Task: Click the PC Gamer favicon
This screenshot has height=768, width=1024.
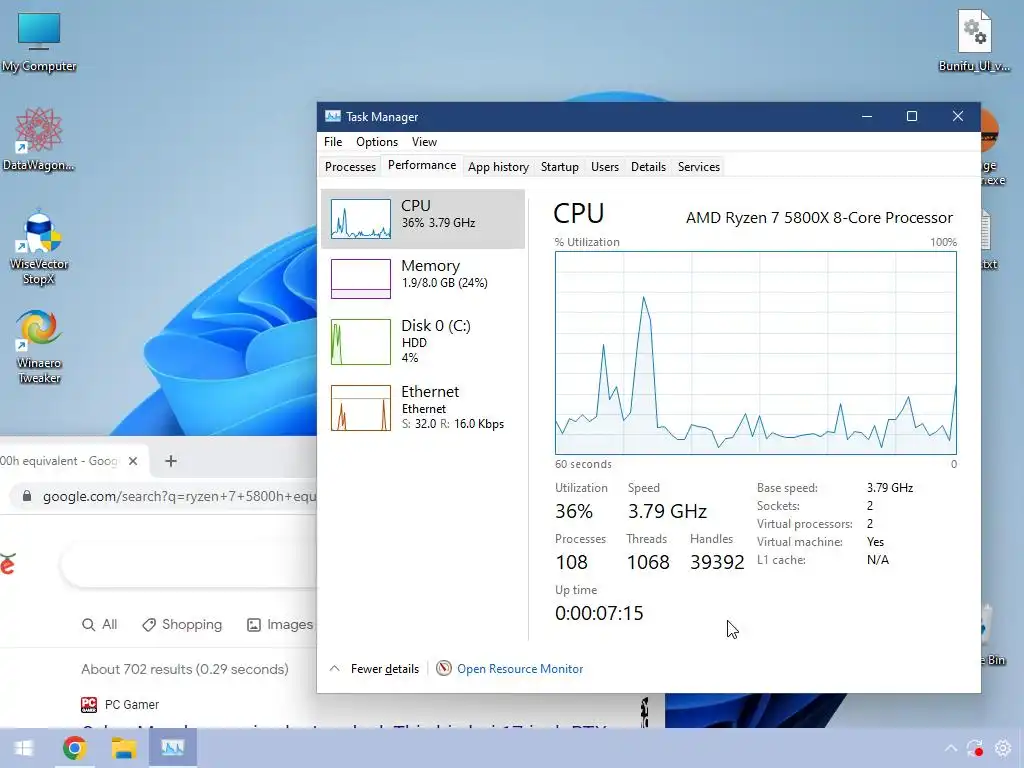Action: click(x=89, y=705)
